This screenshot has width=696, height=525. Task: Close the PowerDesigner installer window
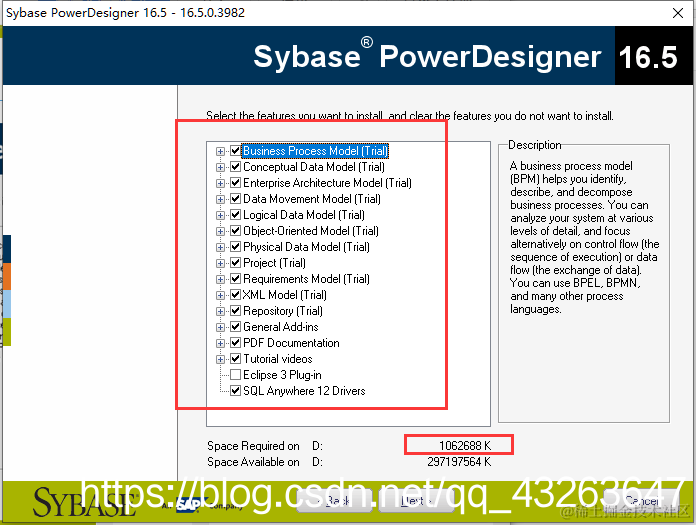678,13
